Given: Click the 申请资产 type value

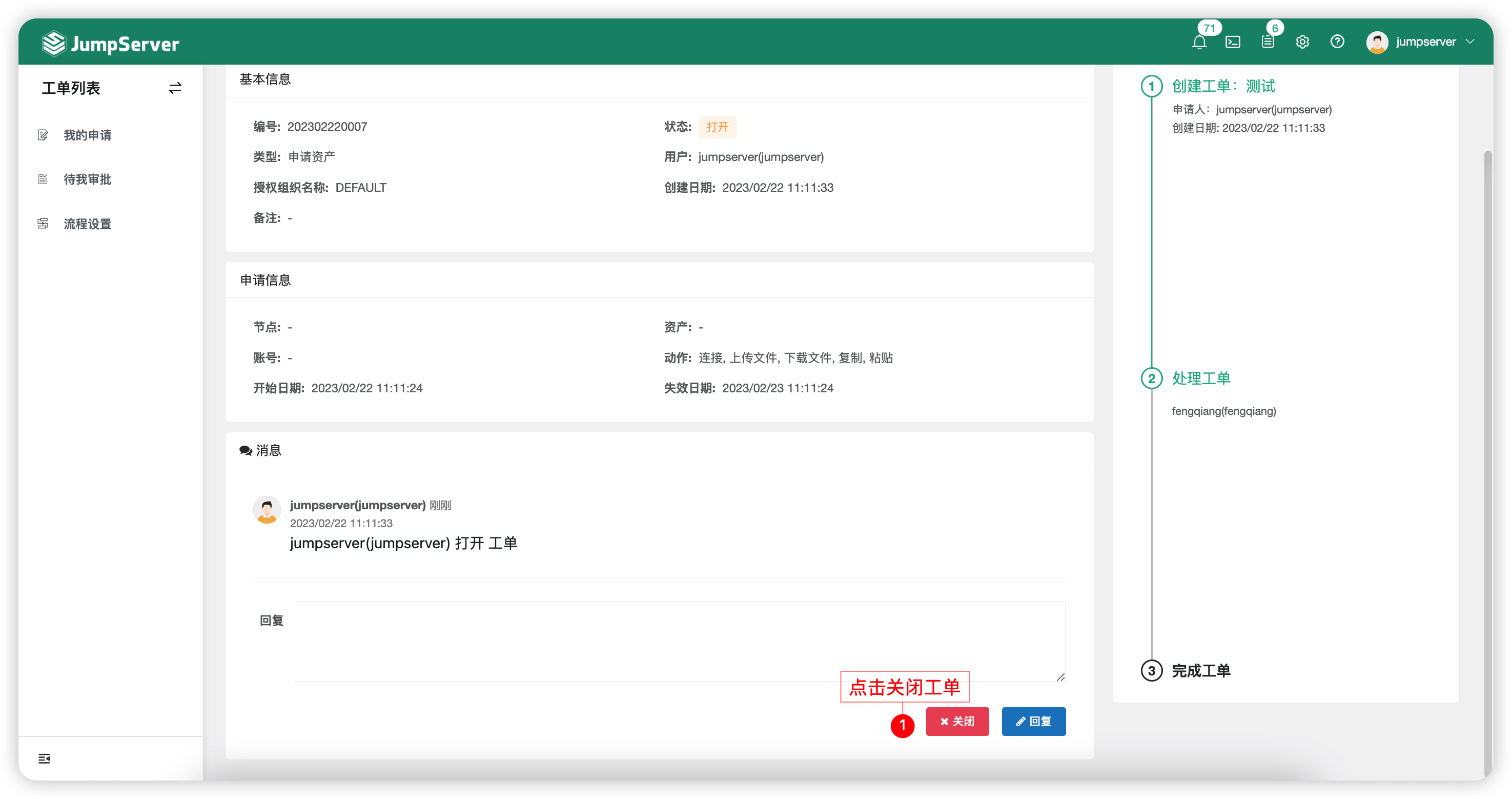Looking at the screenshot, I should 311,157.
